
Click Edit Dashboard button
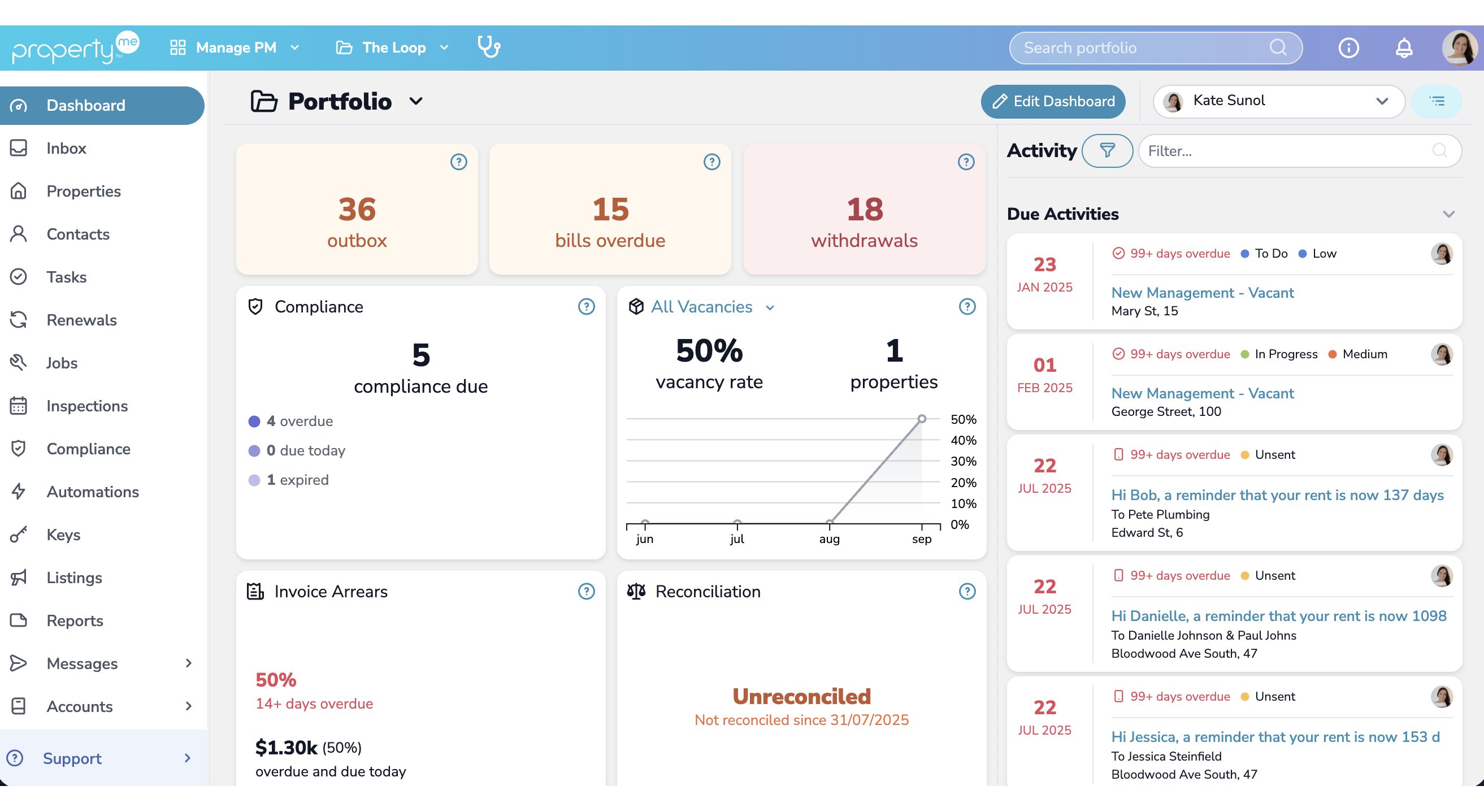[1052, 101]
